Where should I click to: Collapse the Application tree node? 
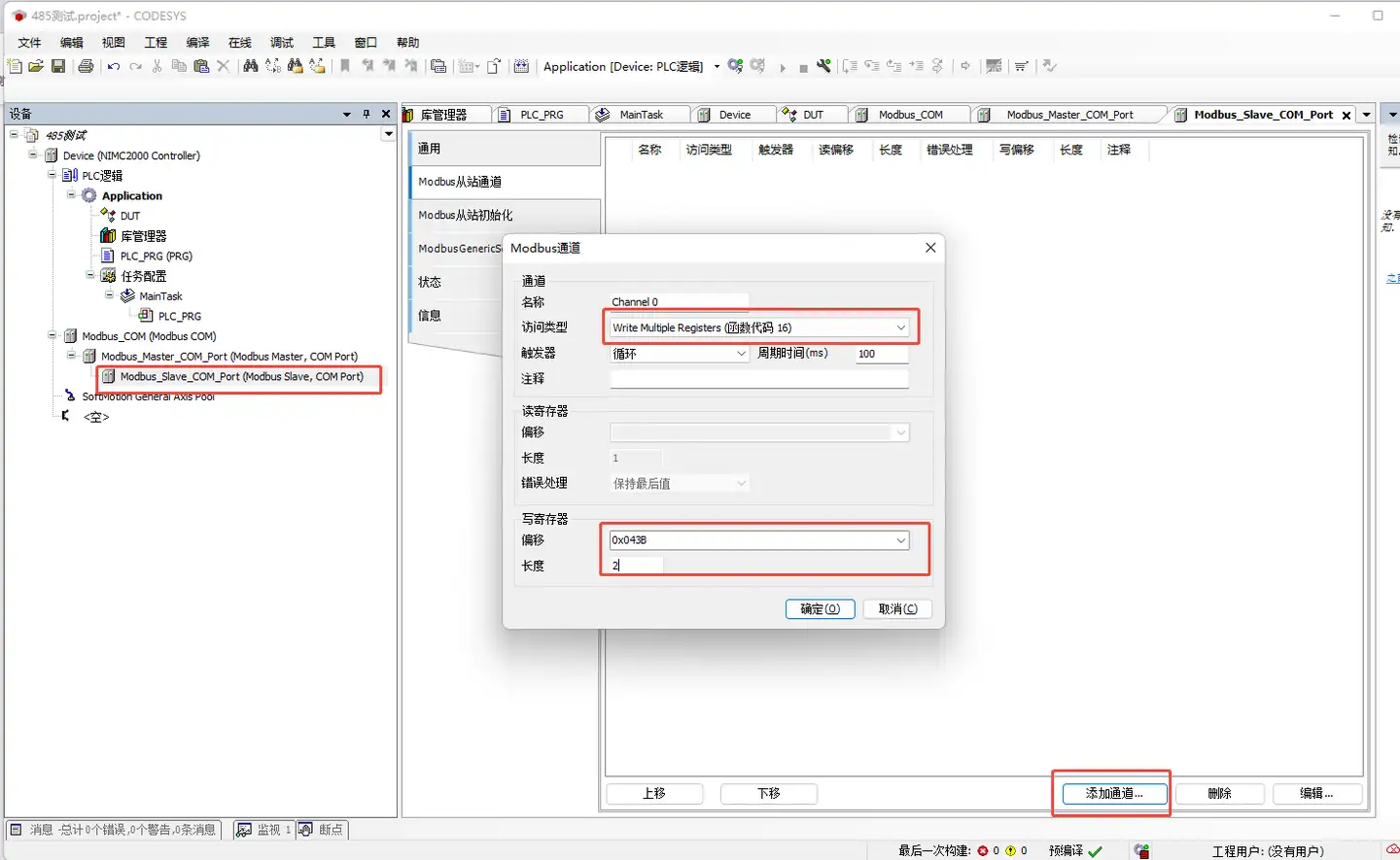72,195
